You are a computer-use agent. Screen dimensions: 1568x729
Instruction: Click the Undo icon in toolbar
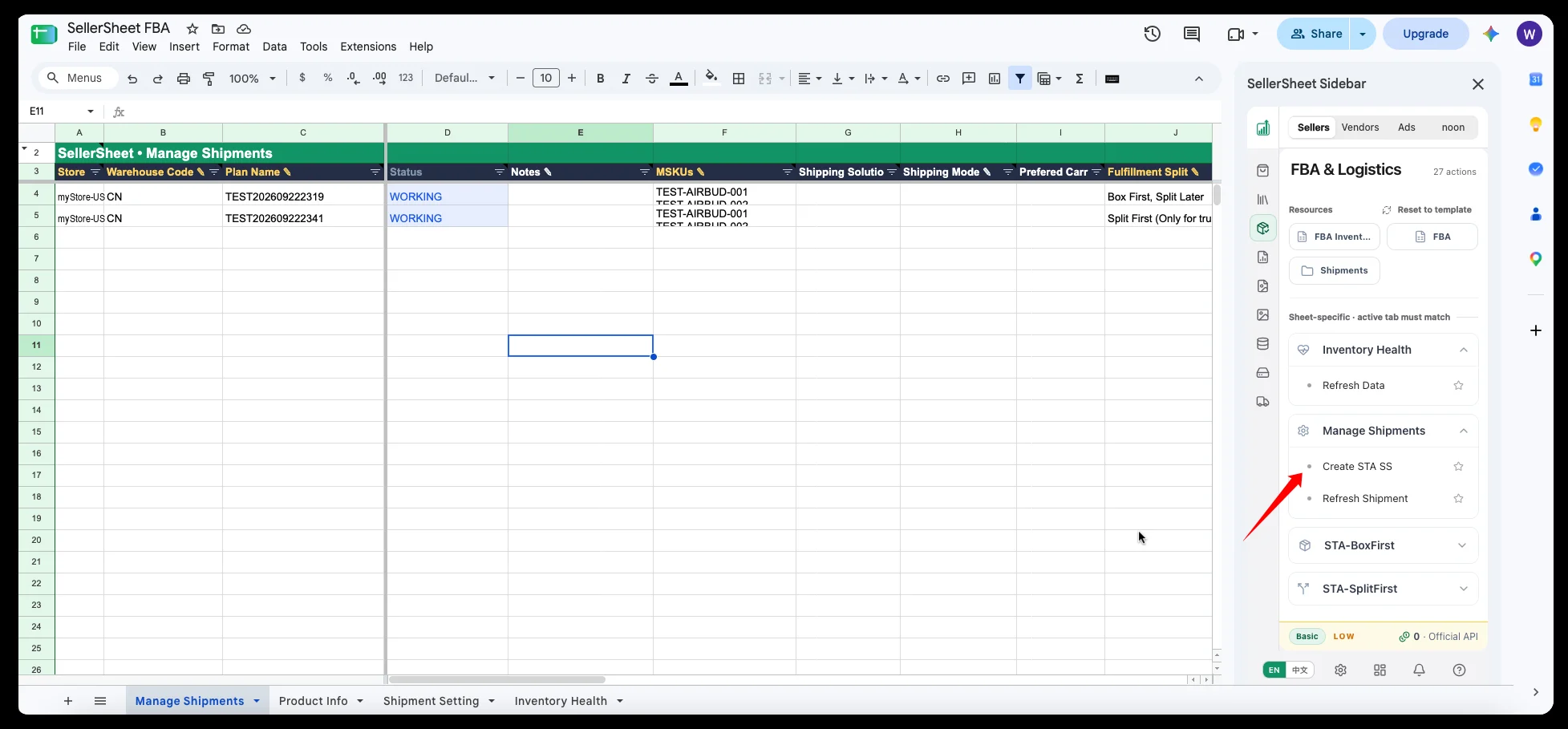132,79
